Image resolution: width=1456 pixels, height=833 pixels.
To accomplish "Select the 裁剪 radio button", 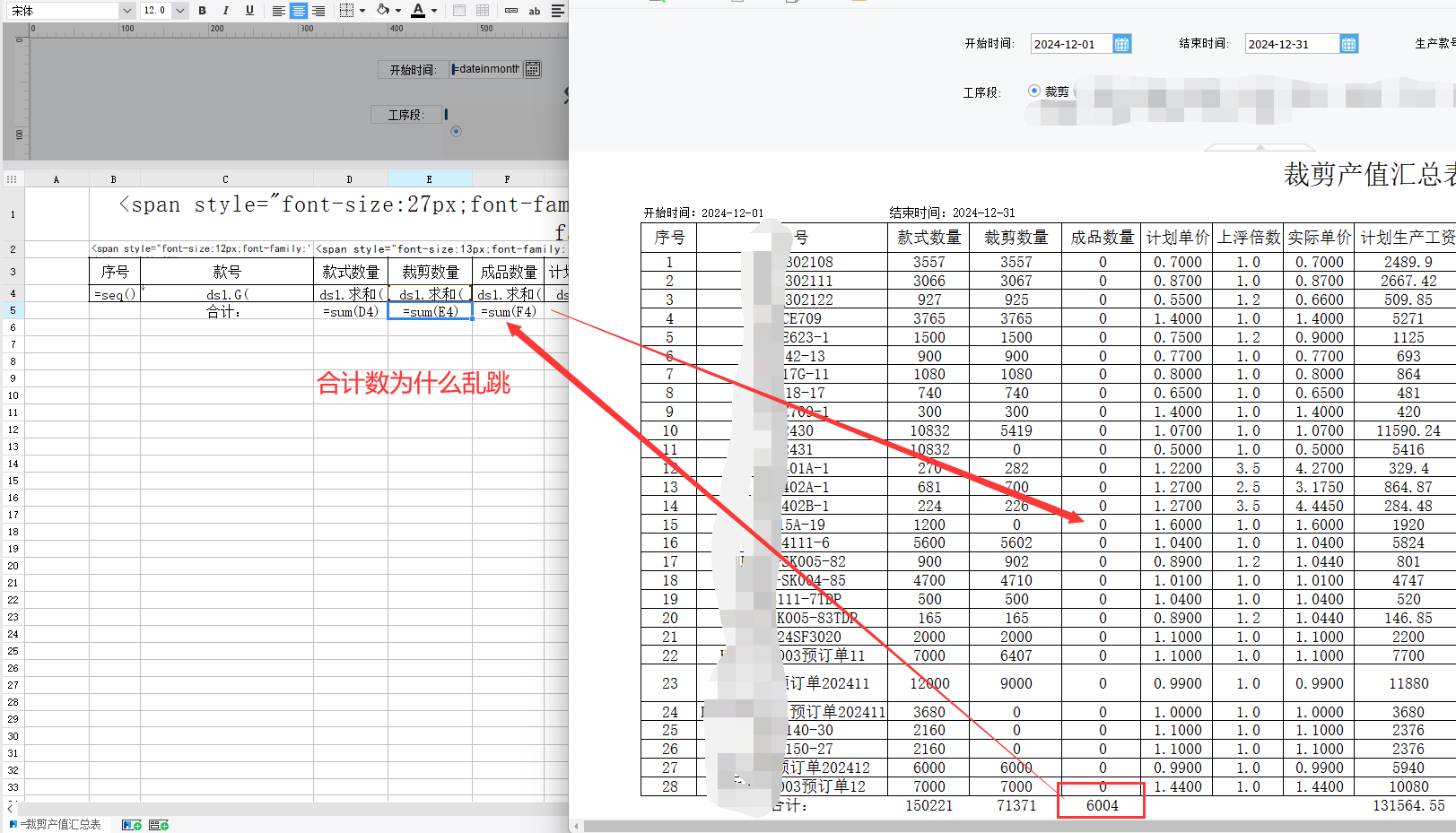I will (x=1034, y=91).
